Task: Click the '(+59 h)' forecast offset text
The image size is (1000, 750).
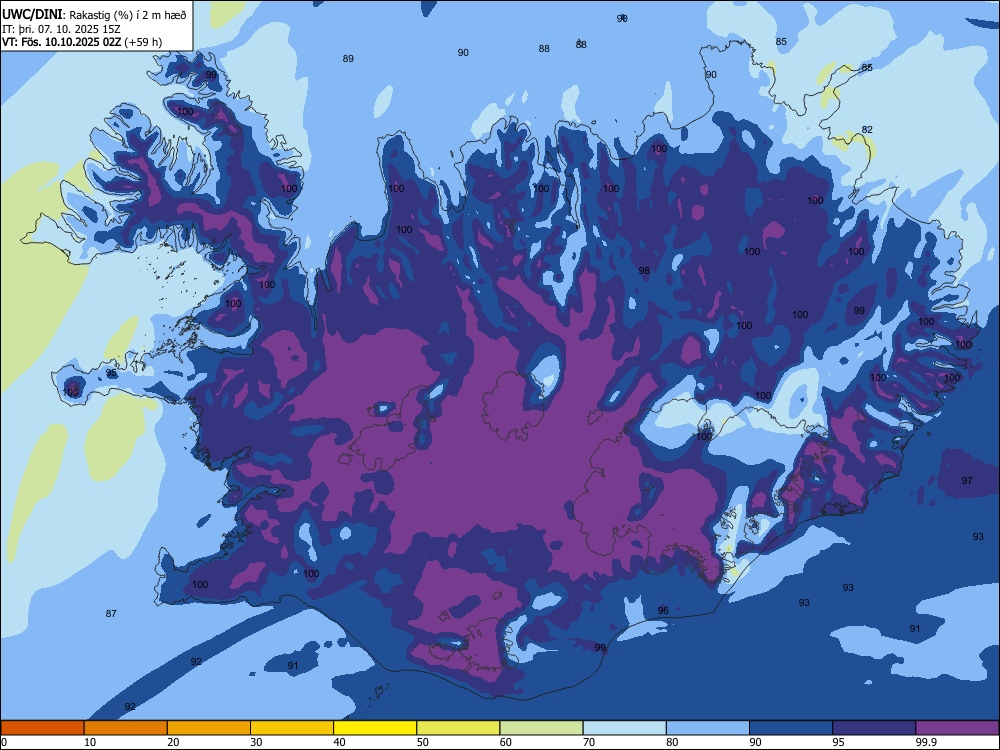Action: 143,42
